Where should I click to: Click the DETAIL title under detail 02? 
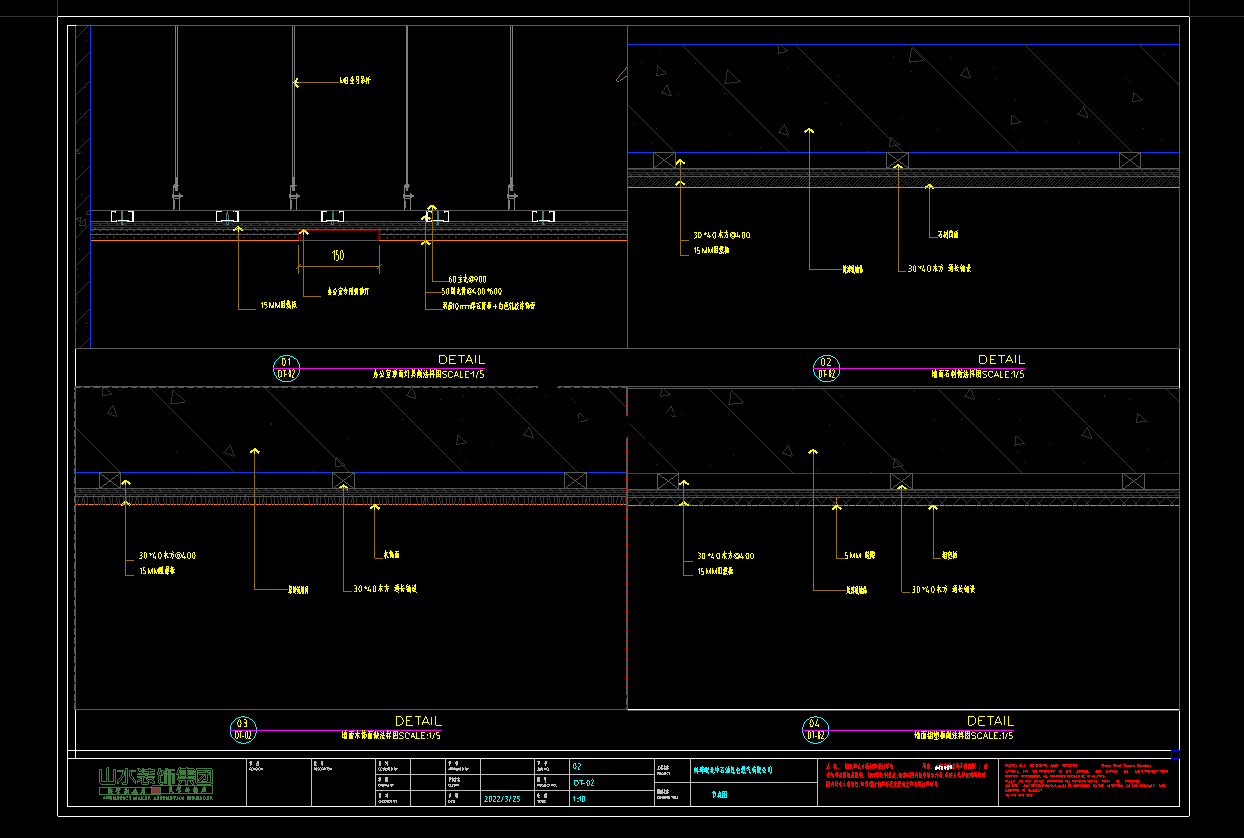pos(1001,359)
